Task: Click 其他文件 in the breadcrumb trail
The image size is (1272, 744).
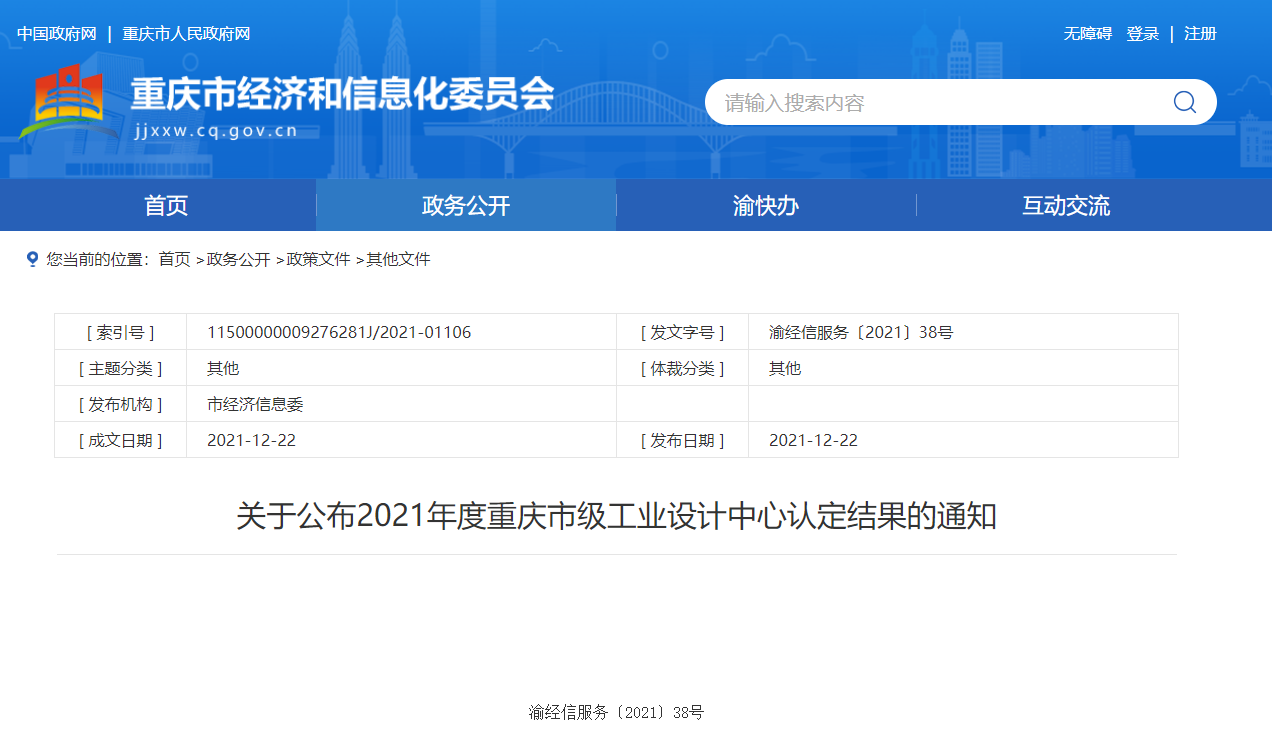Action: pyautogui.click(x=398, y=259)
